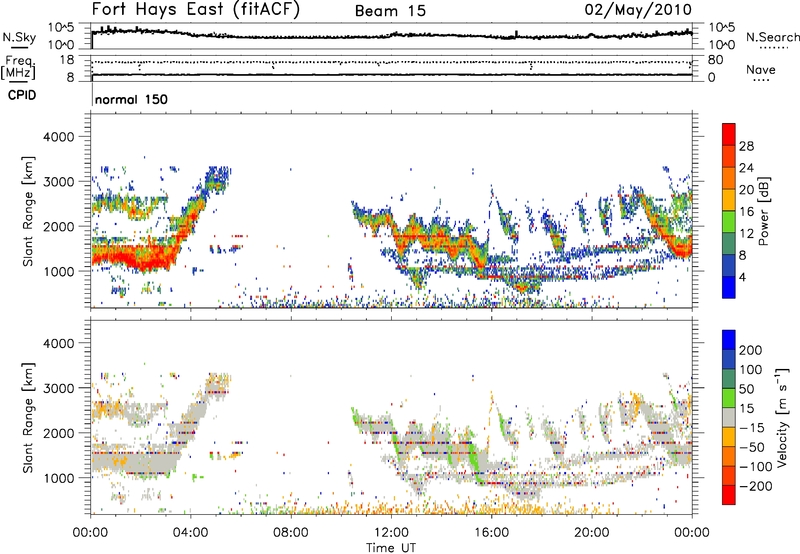The width and height of the screenshot is (800, 554).
Task: Click the '200' tick on Velocity scale
Action: tap(751, 350)
